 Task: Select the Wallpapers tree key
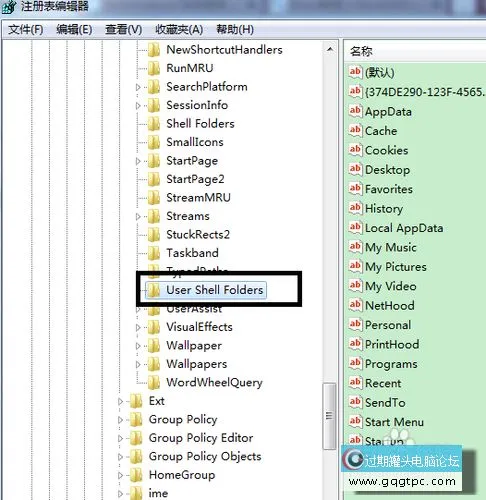(x=197, y=364)
